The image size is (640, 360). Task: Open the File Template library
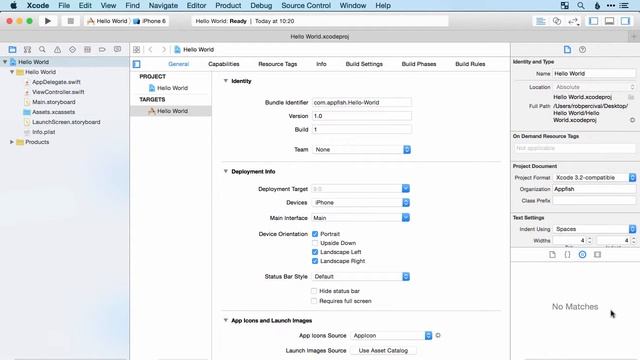[x=552, y=254]
